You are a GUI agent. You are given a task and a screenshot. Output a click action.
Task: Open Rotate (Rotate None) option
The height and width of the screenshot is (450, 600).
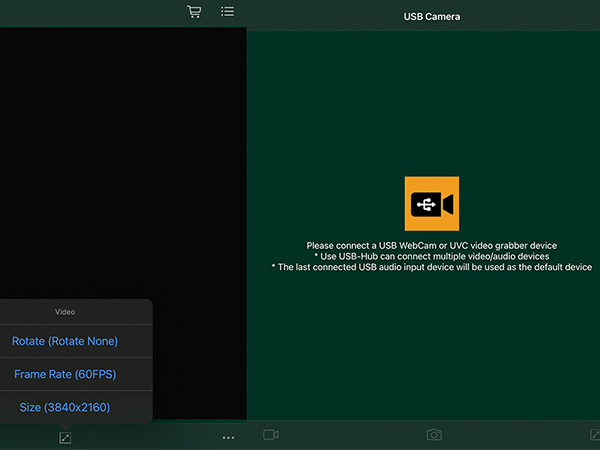click(65, 341)
